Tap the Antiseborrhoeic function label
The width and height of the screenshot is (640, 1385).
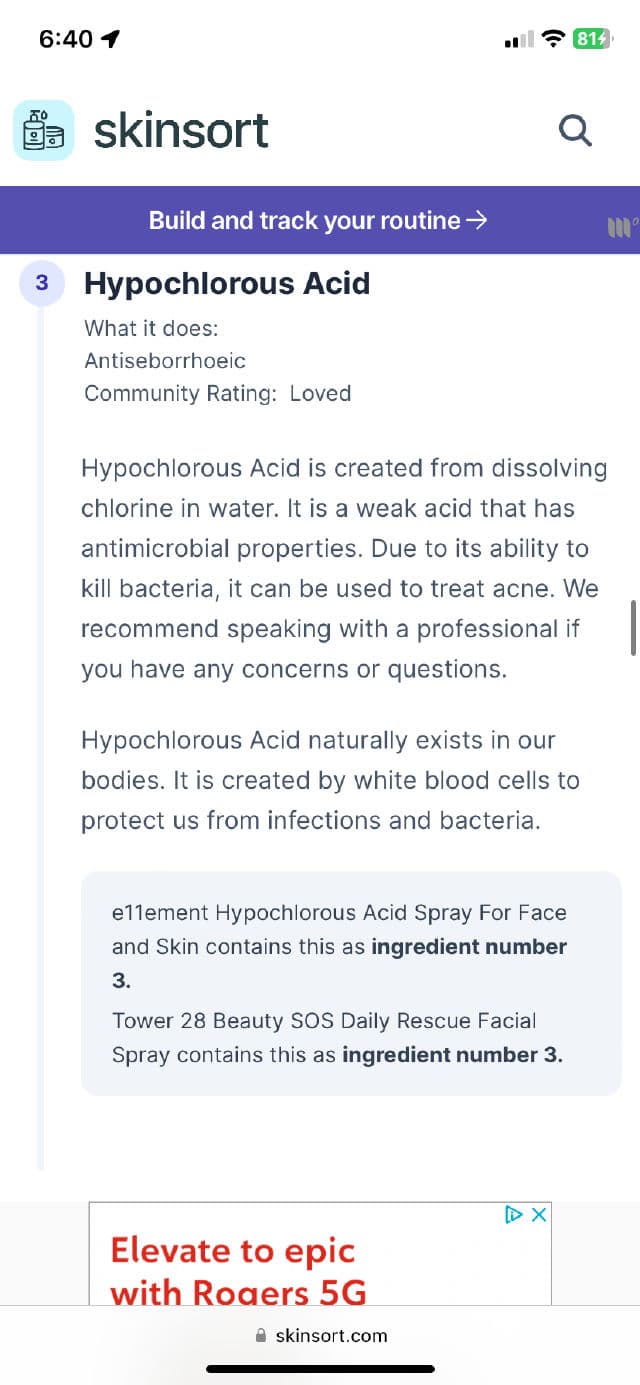point(165,361)
